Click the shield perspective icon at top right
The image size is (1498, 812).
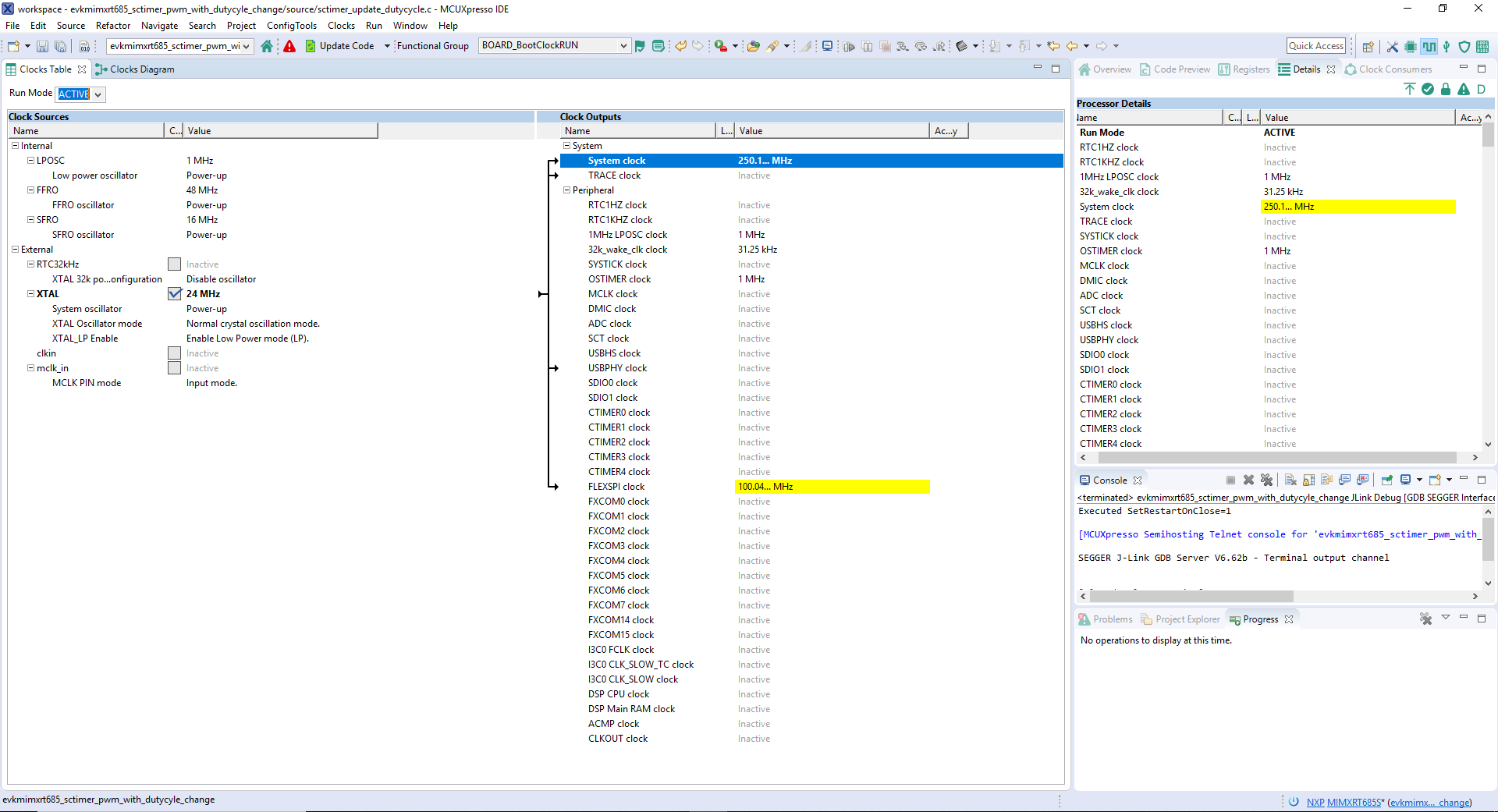(x=1464, y=47)
